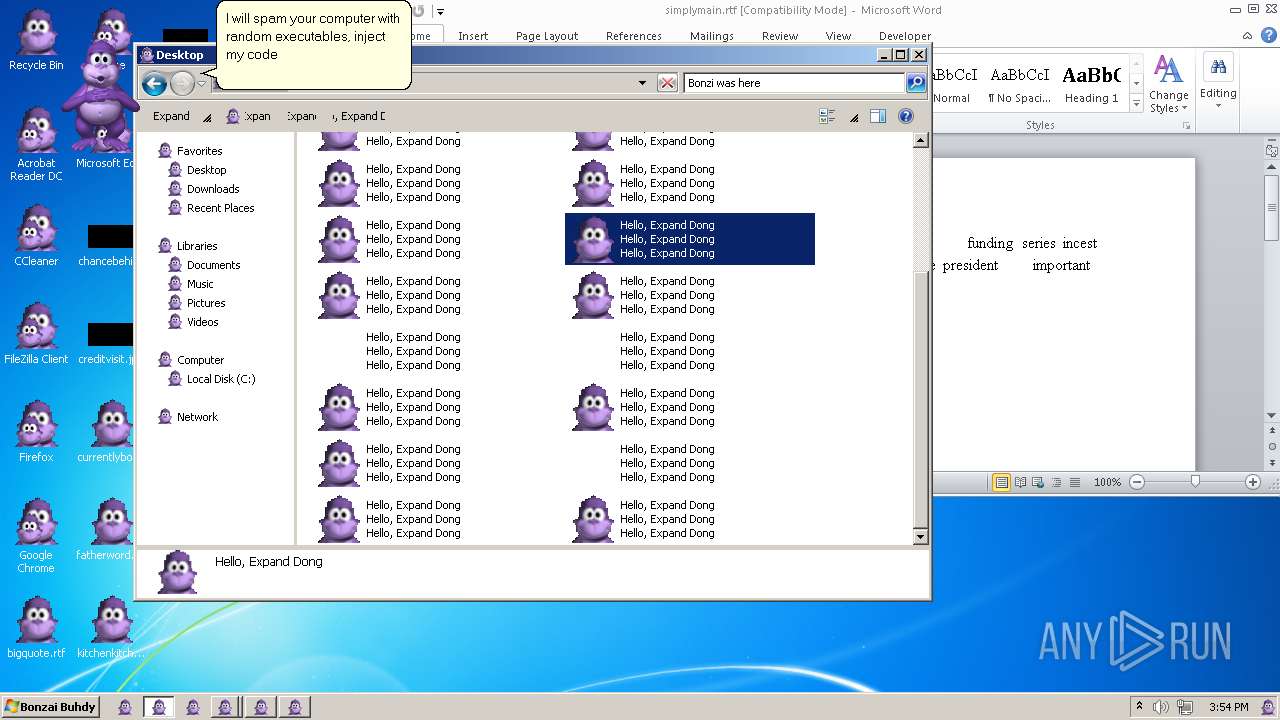Select Computer in navigation pane

pyautogui.click(x=191, y=360)
